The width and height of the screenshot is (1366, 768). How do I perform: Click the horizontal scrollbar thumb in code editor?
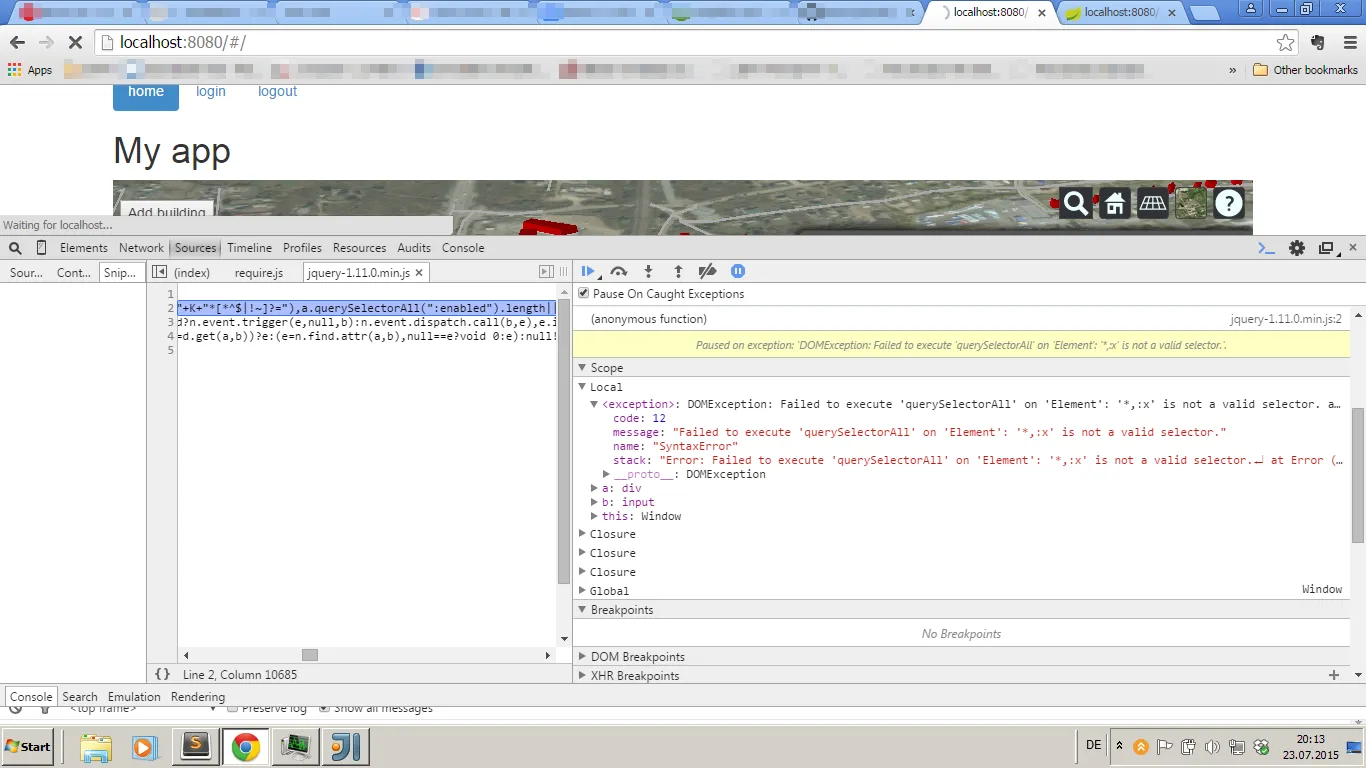pyautogui.click(x=310, y=655)
